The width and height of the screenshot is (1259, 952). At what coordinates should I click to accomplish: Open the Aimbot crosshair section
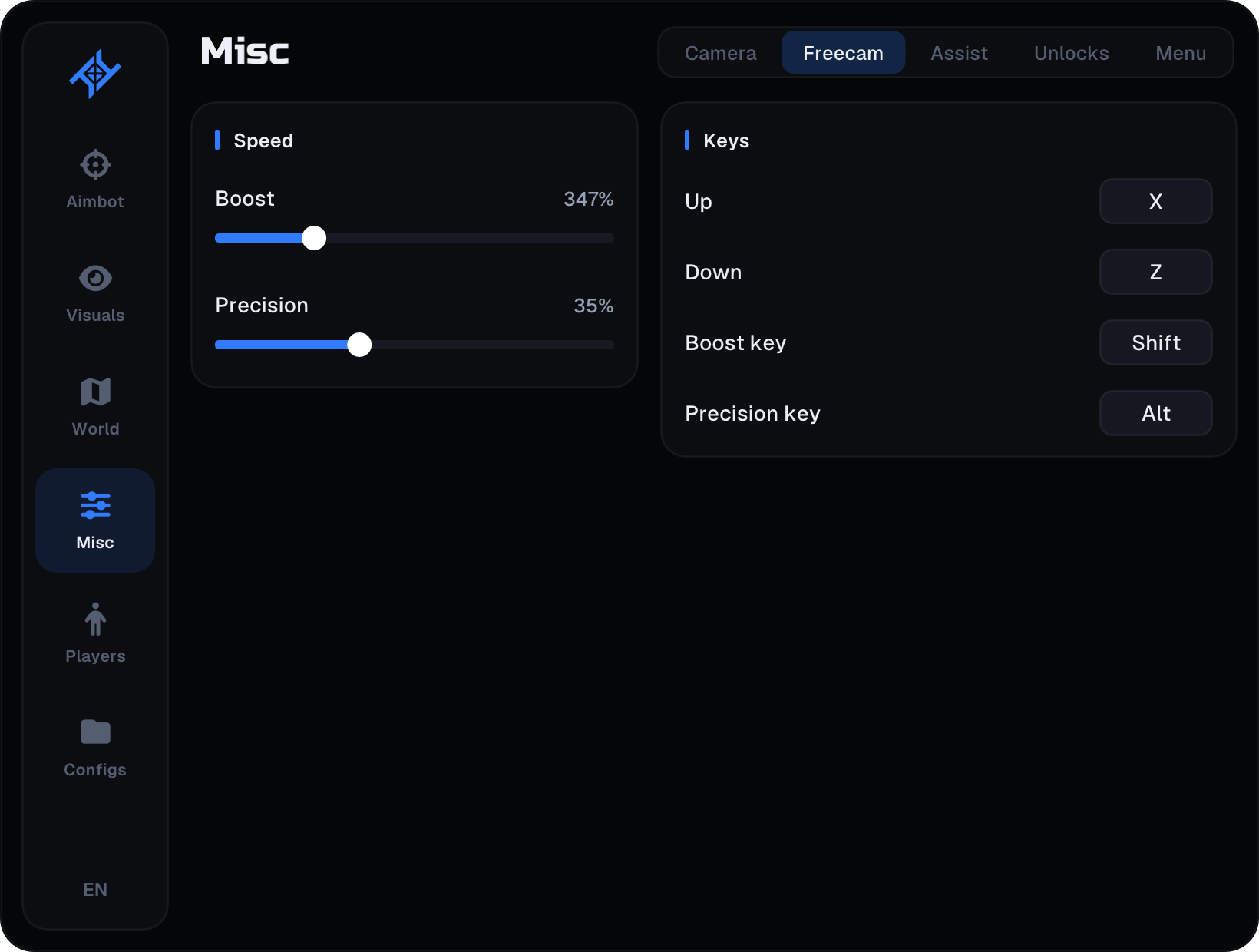click(x=95, y=180)
